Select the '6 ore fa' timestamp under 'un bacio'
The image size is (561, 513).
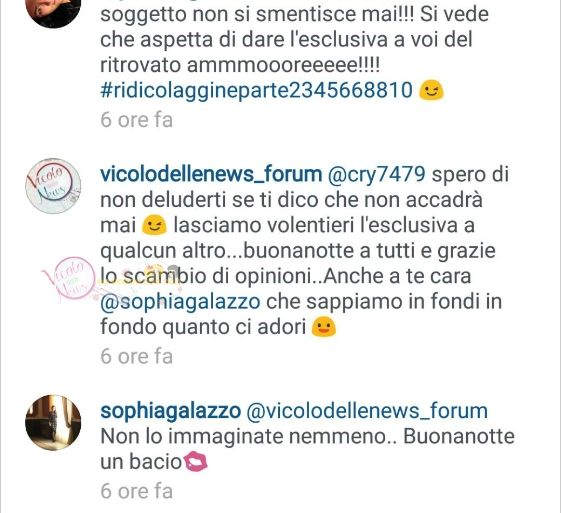[137, 491]
